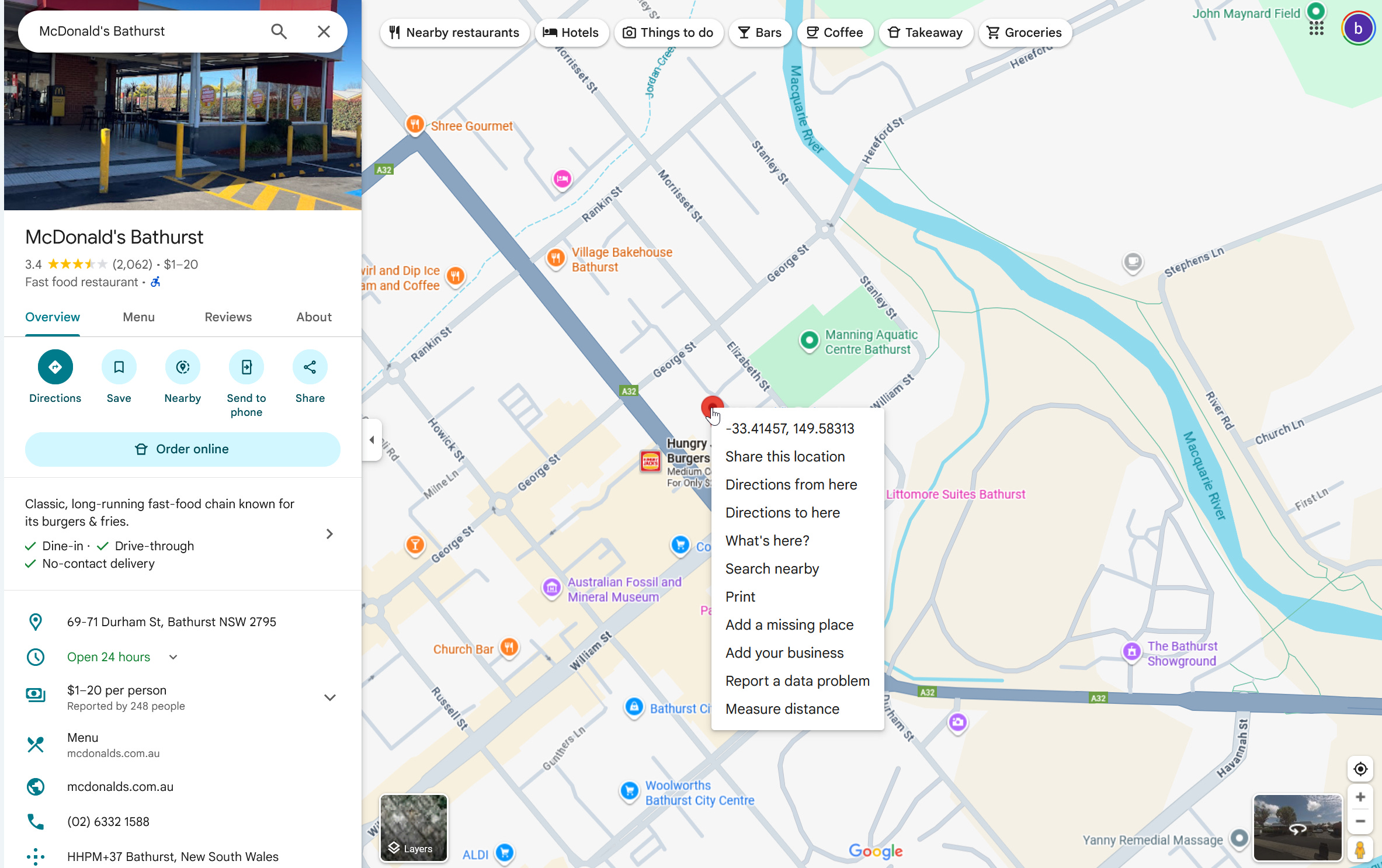
Task: Open the mcdonalds.com.au website link
Action: (x=120, y=787)
